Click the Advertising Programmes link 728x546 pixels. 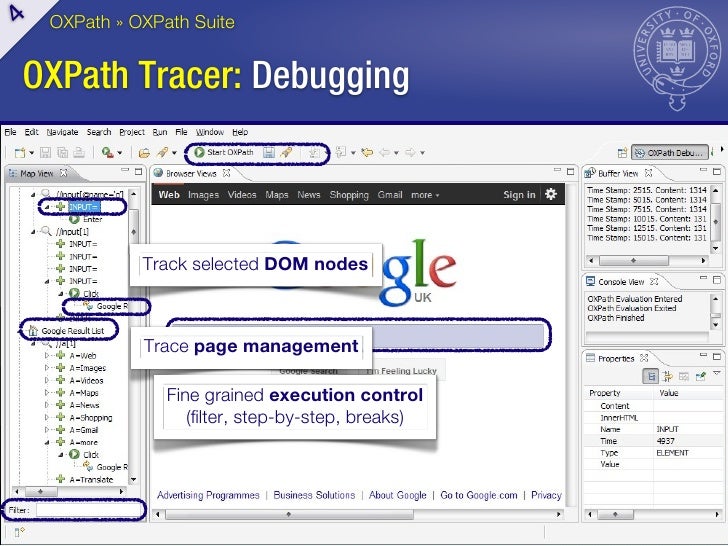(208, 495)
